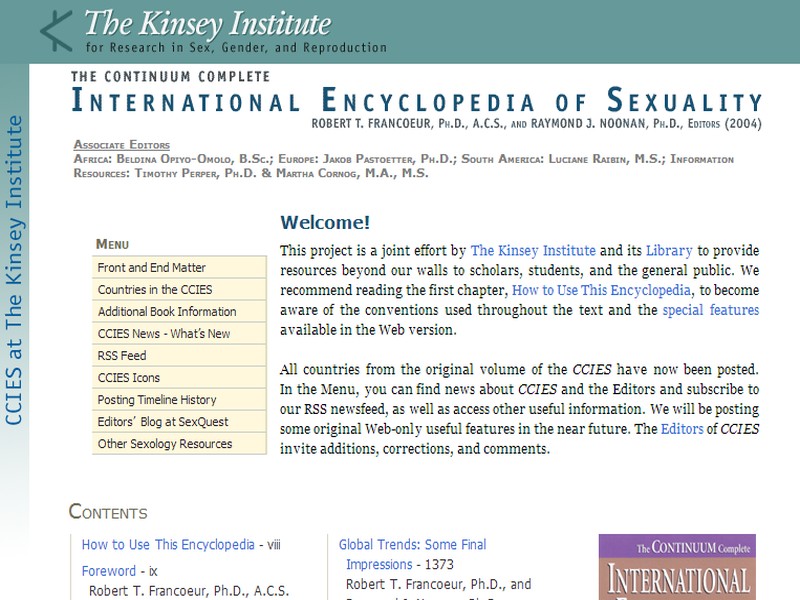
Task: Follow The Kinsey Institute link in welcome text
Action: 533,251
